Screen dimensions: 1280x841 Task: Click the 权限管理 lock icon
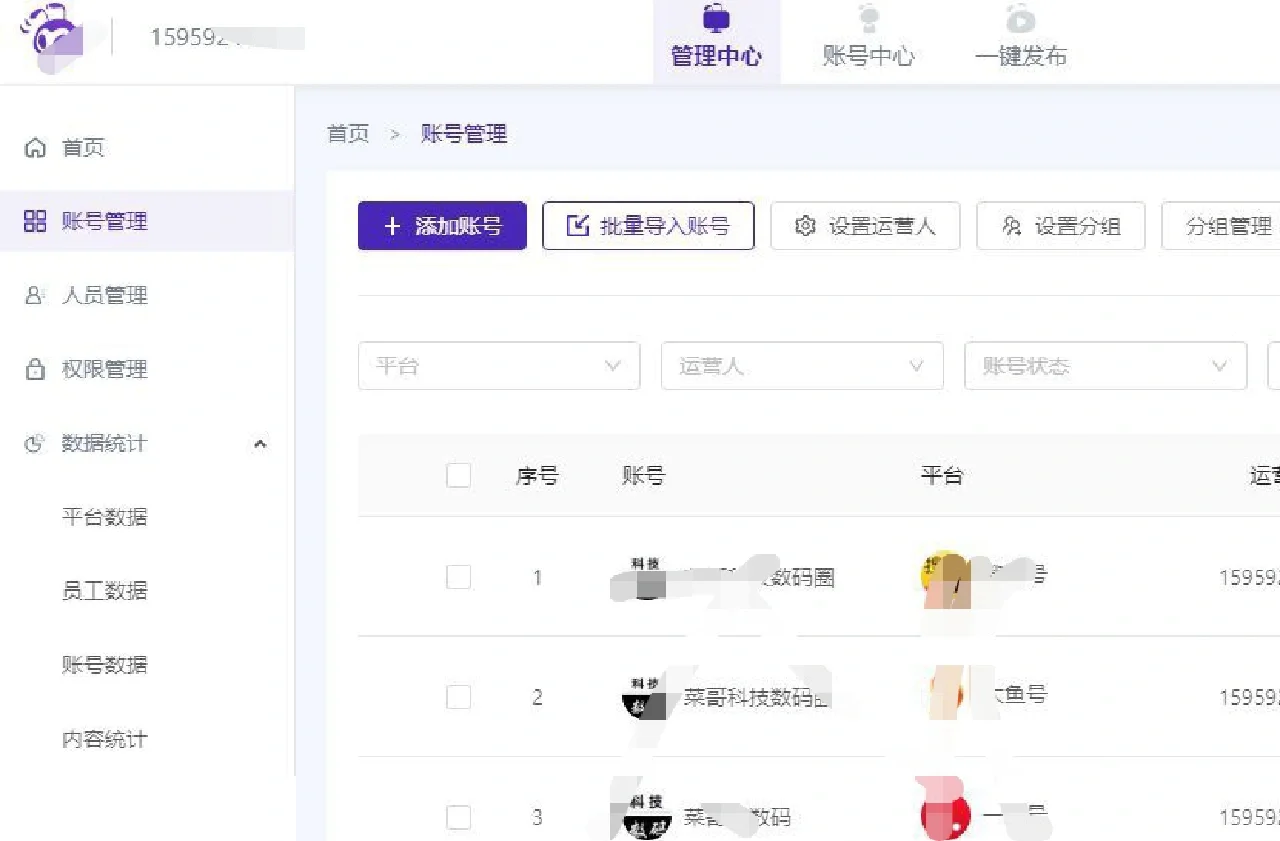pos(35,369)
